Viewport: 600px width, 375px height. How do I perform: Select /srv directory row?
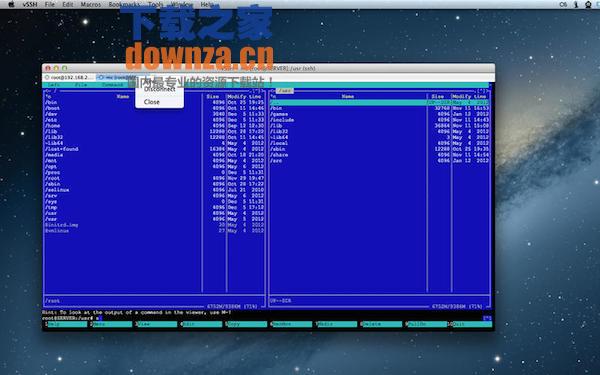[x=154, y=196]
